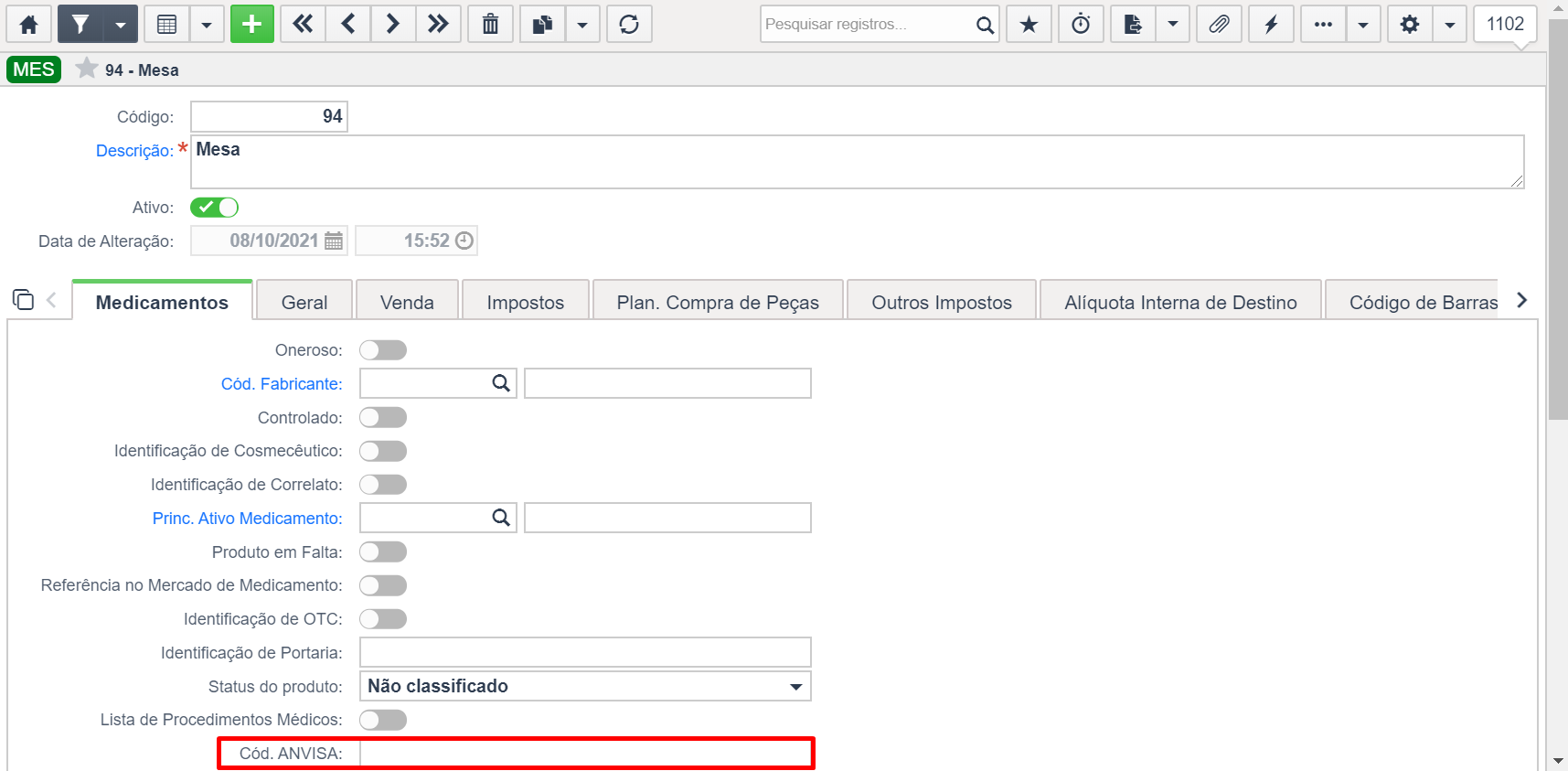Toggle the Ativo switch off
1568x771 pixels.
[214, 208]
